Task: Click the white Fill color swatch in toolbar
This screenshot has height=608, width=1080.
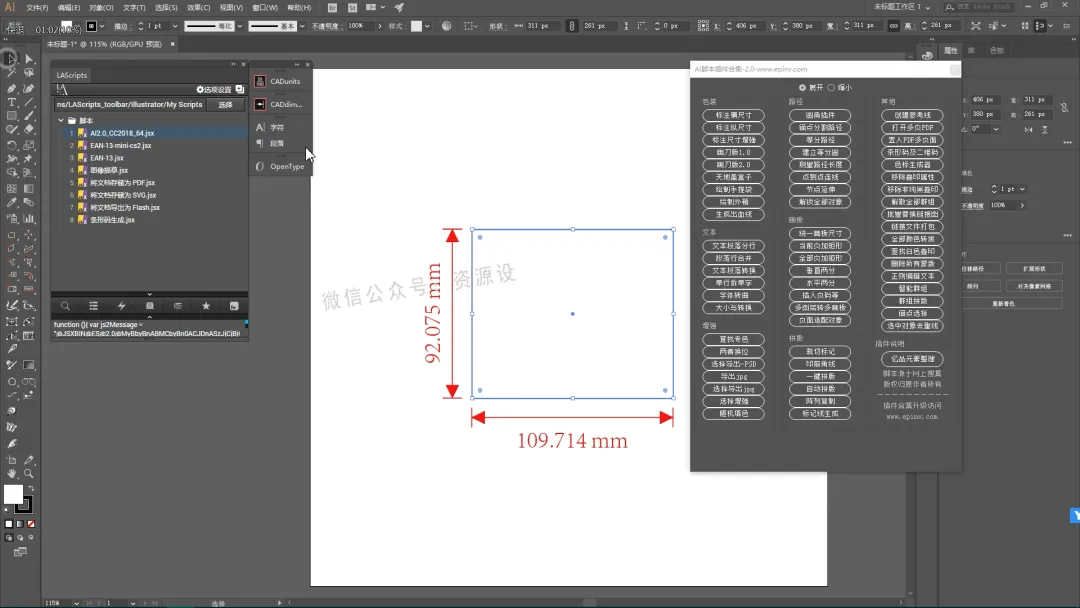Action: click(x=13, y=494)
